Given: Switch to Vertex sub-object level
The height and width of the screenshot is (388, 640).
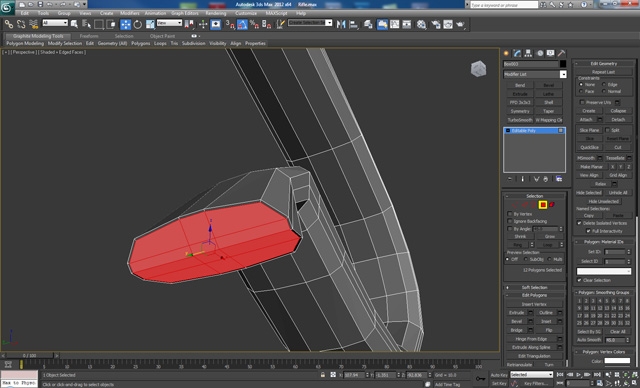Looking at the screenshot, I should [x=516, y=205].
